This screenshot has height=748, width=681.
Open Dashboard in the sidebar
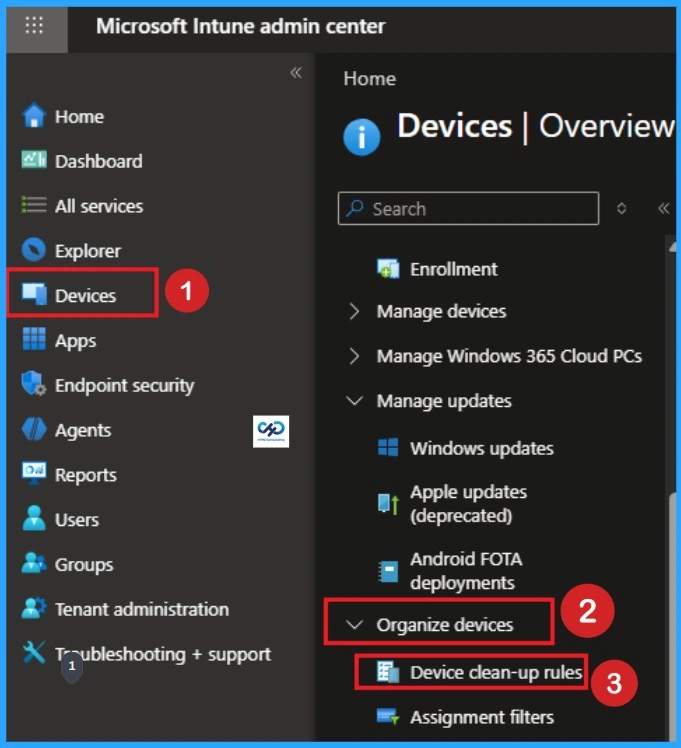99,161
